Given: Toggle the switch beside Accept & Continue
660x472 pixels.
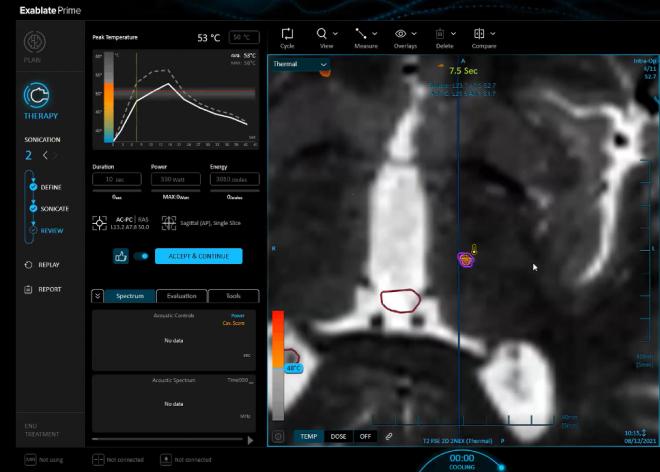Looking at the screenshot, I should pos(141,256).
